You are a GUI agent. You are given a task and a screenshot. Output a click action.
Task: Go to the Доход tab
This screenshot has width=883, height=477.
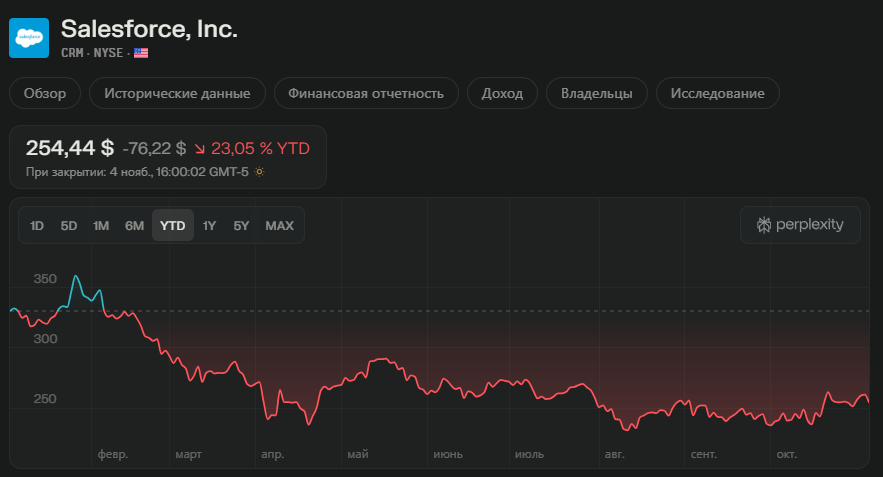tap(502, 94)
